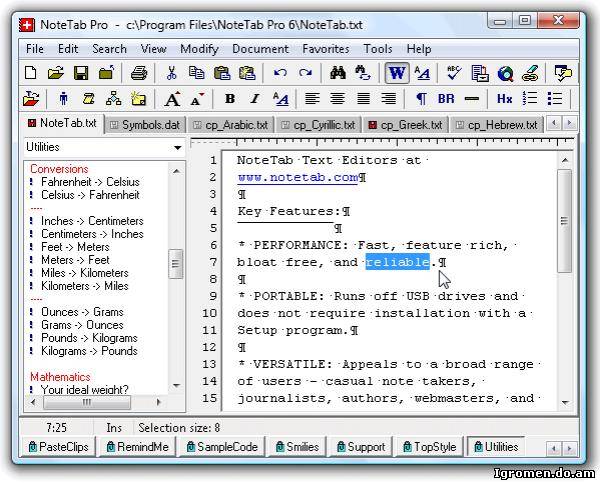
Task: Open the Search menu
Action: point(109,49)
